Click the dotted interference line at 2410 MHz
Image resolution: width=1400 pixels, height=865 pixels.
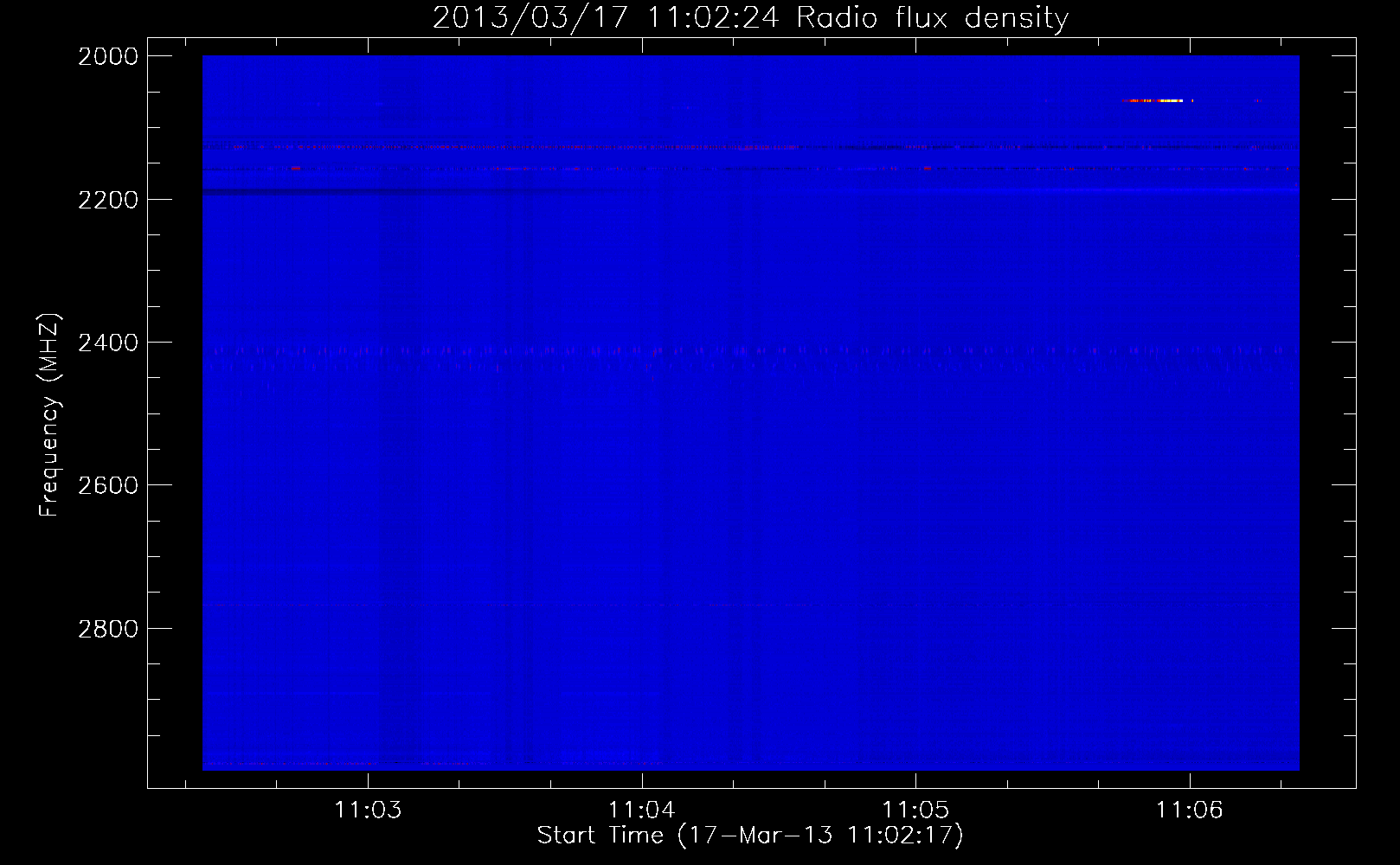coord(750,351)
